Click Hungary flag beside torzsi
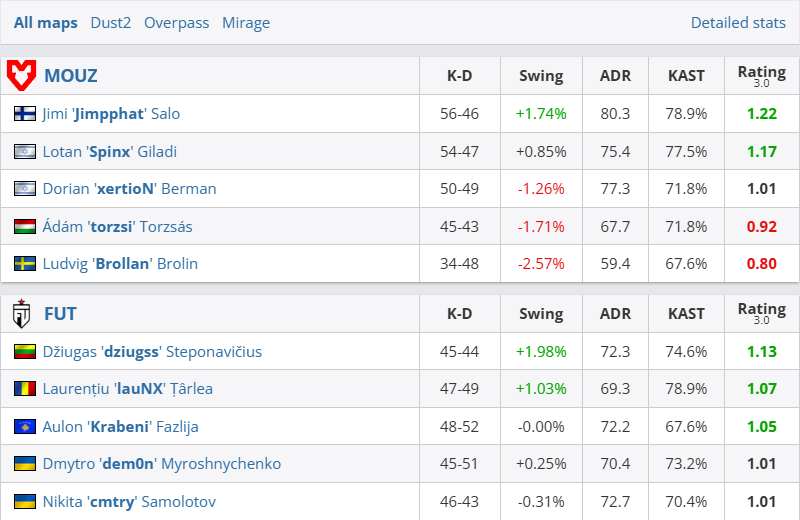This screenshot has width=800, height=520. (x=25, y=227)
